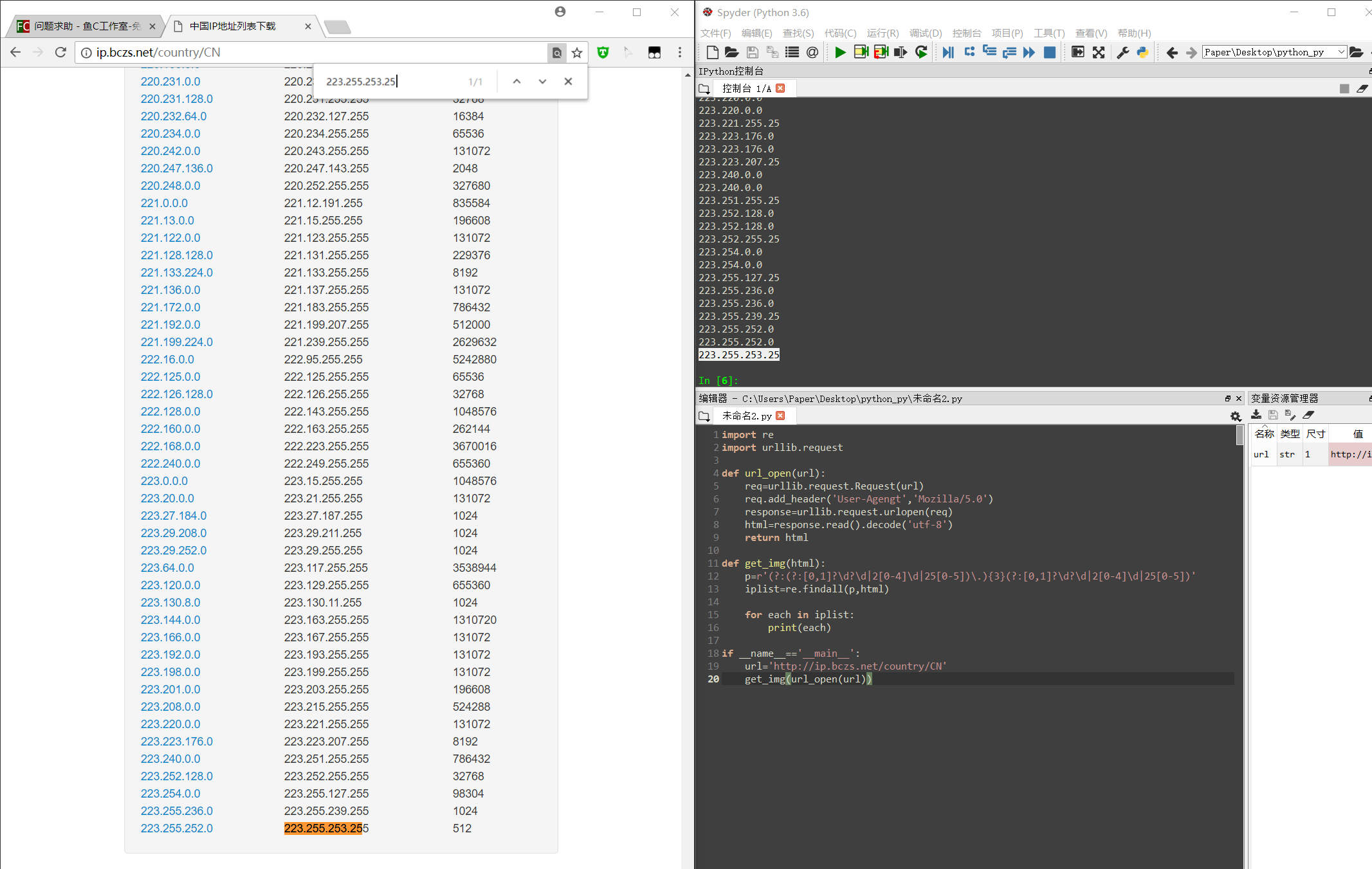Screen dimensions: 1372x869
Task: Expand the working directory path dropdown
Action: point(1341,52)
